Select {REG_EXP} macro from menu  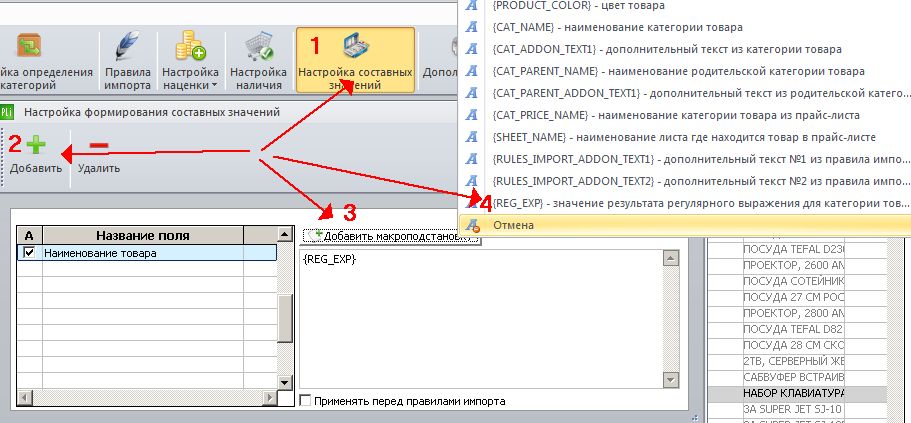686,203
